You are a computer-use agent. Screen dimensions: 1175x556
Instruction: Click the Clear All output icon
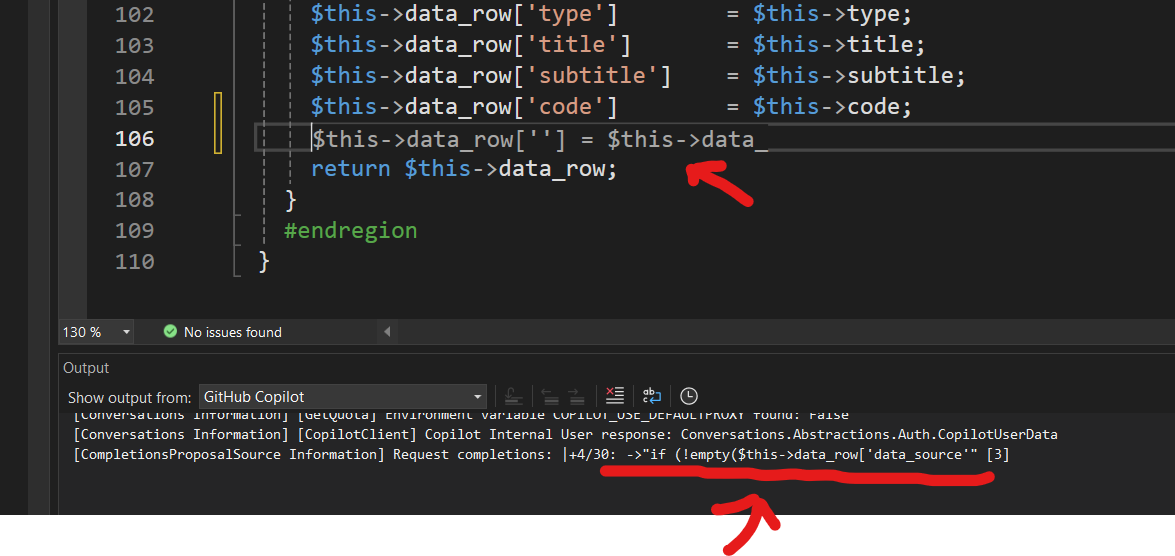point(615,396)
